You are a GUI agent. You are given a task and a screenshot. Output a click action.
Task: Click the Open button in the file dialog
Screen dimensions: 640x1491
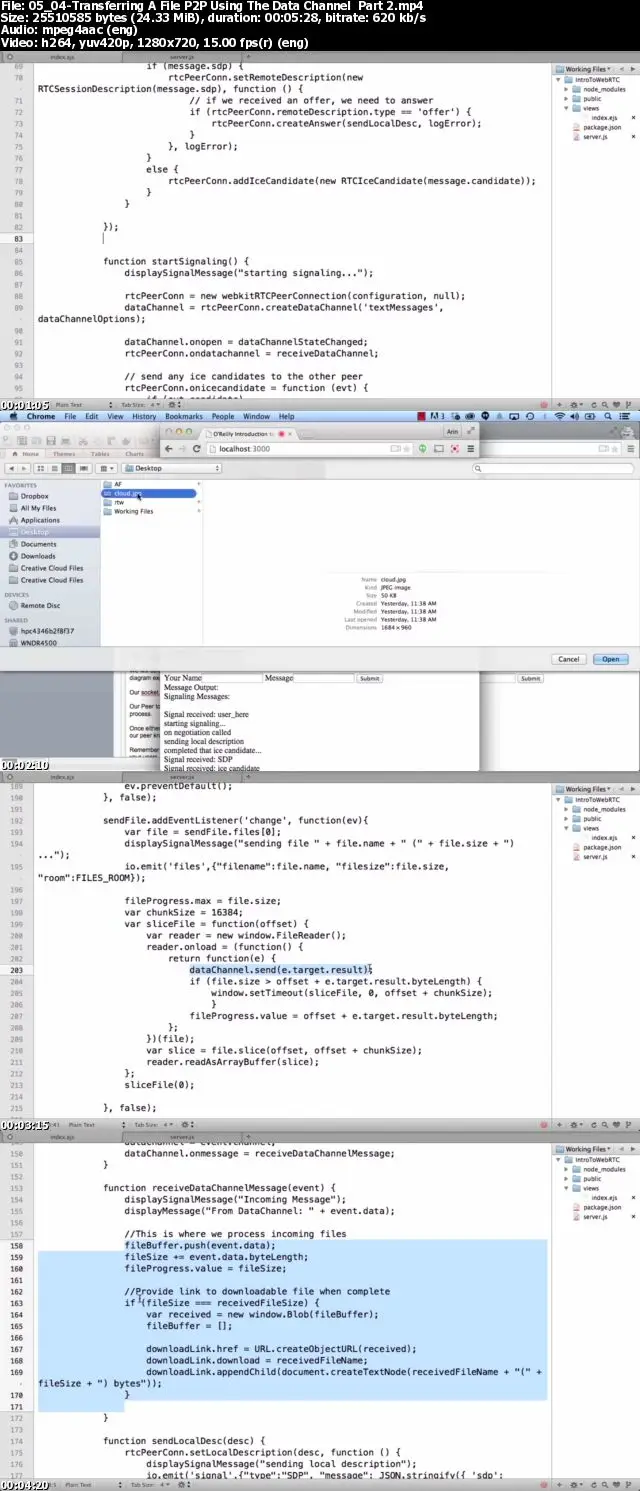point(611,659)
